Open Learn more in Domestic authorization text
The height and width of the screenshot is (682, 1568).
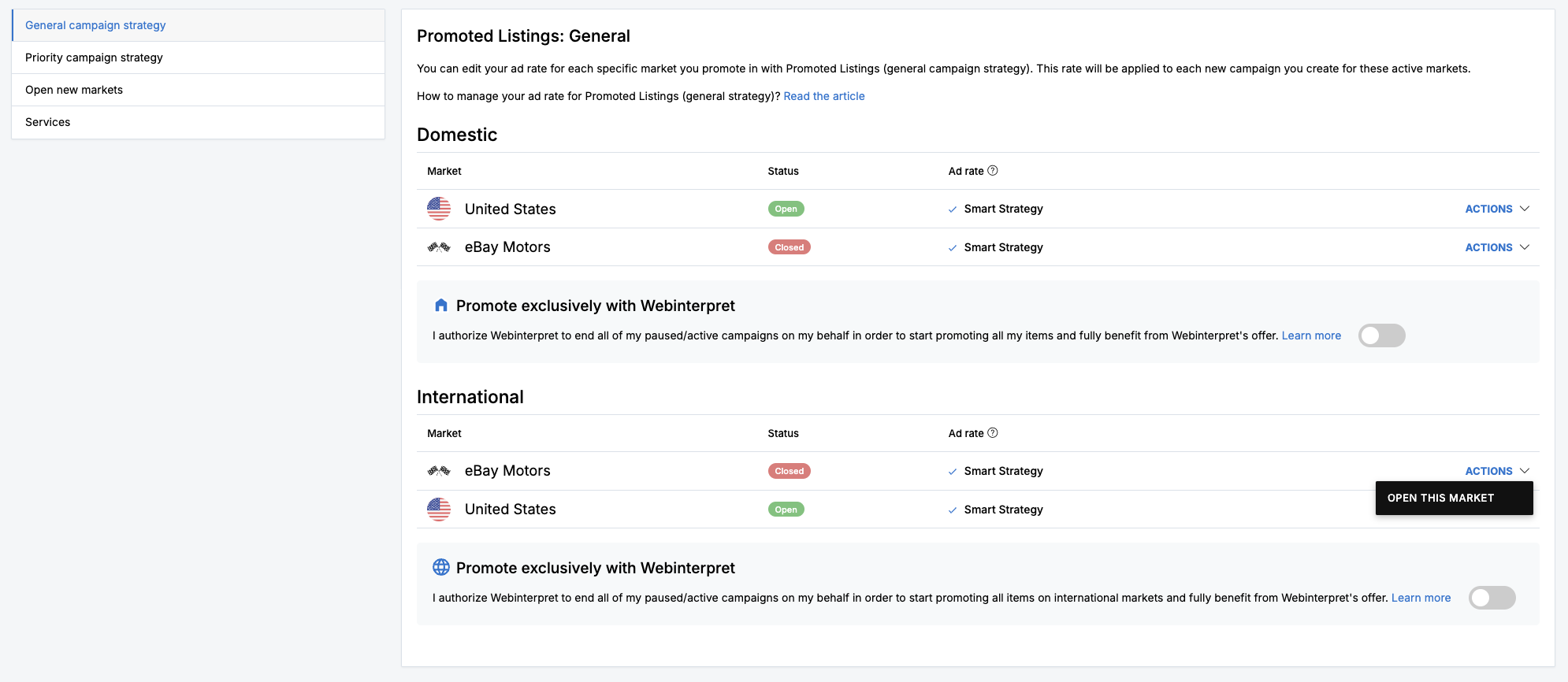click(x=1311, y=335)
